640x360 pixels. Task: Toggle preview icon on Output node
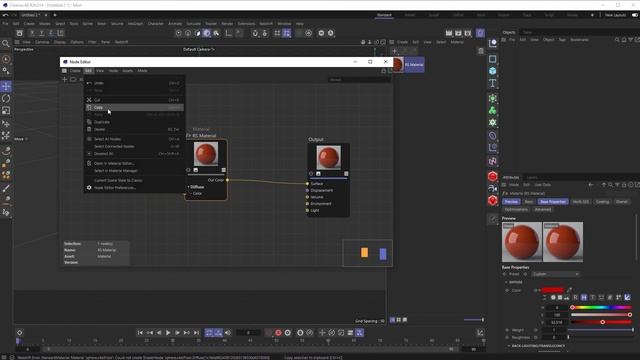coord(318,173)
